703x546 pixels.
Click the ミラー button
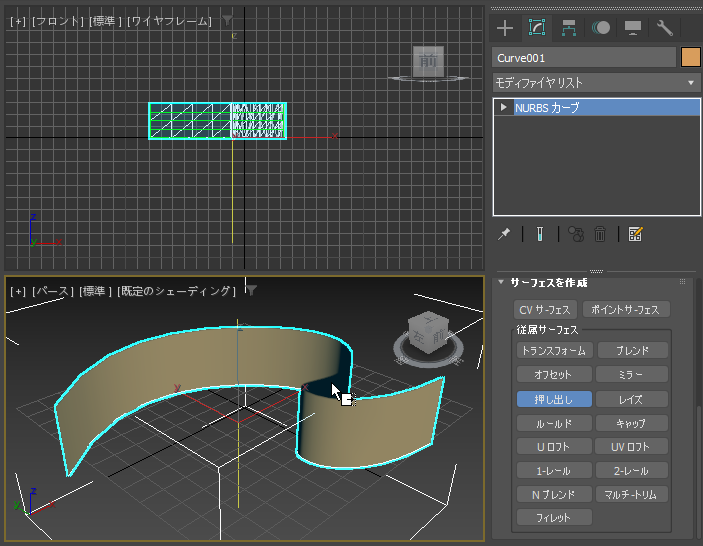coord(632,374)
